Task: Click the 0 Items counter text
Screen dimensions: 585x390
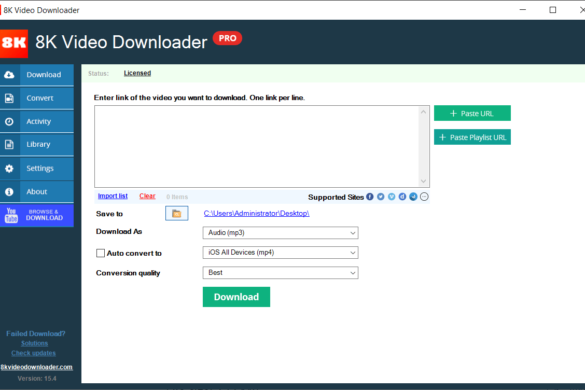Action: coord(177,197)
